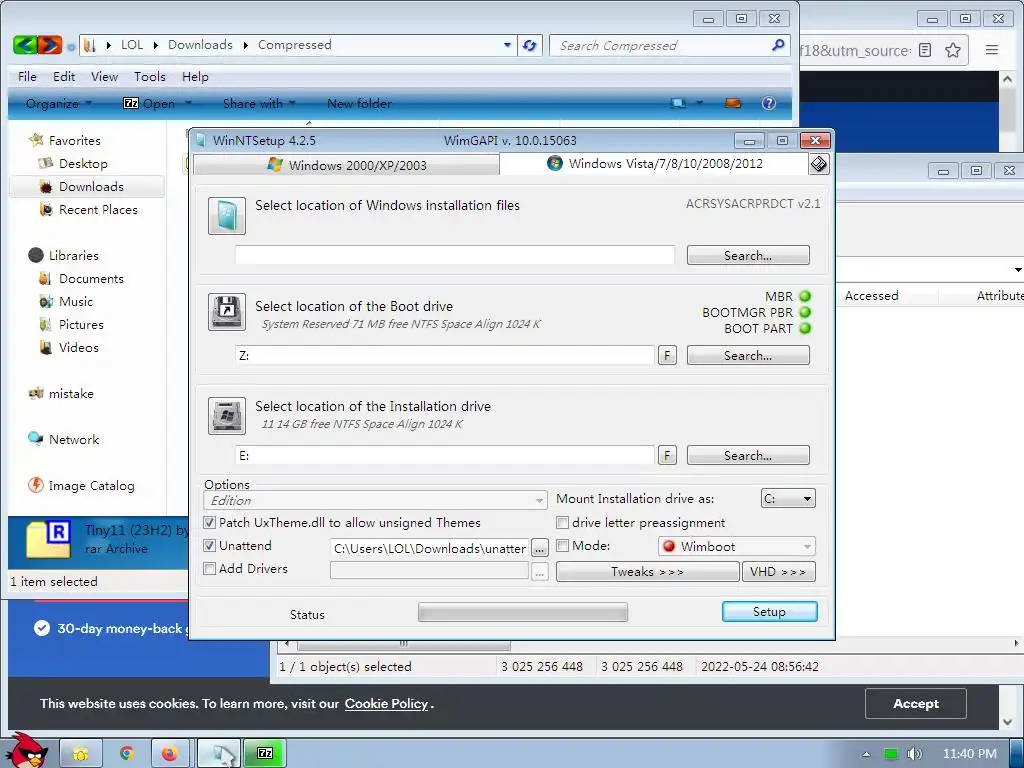Open the Tweaks >>> panel
Viewport: 1024px width, 768px height.
tap(647, 571)
